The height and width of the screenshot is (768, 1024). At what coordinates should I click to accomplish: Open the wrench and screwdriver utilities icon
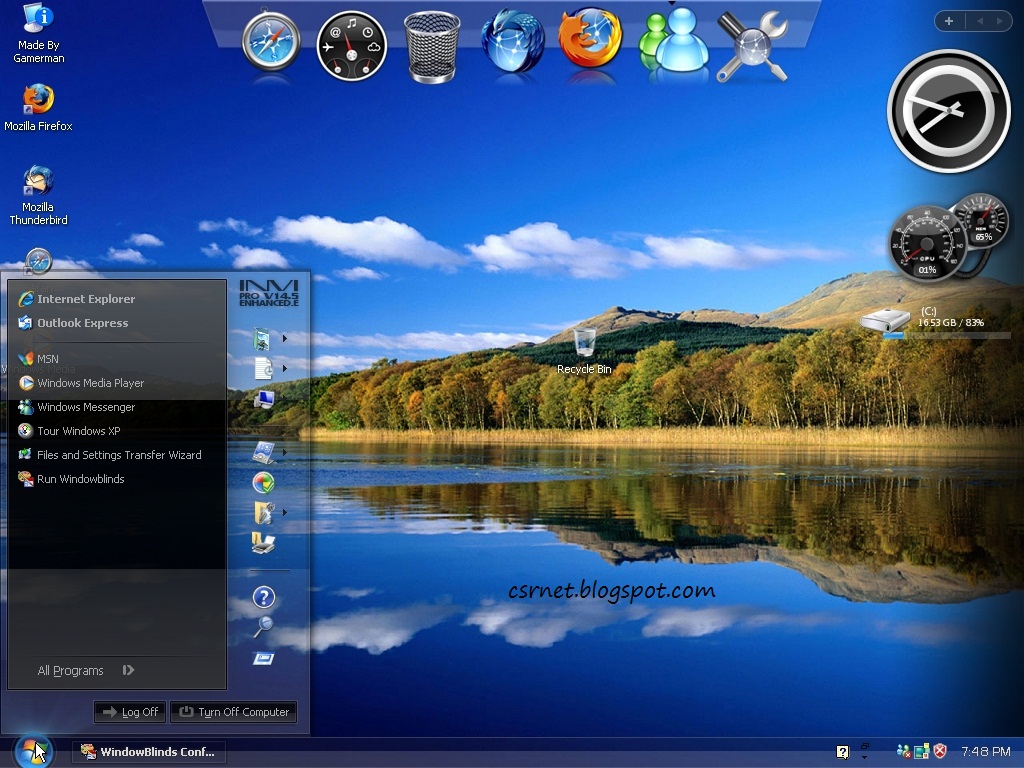pos(752,46)
